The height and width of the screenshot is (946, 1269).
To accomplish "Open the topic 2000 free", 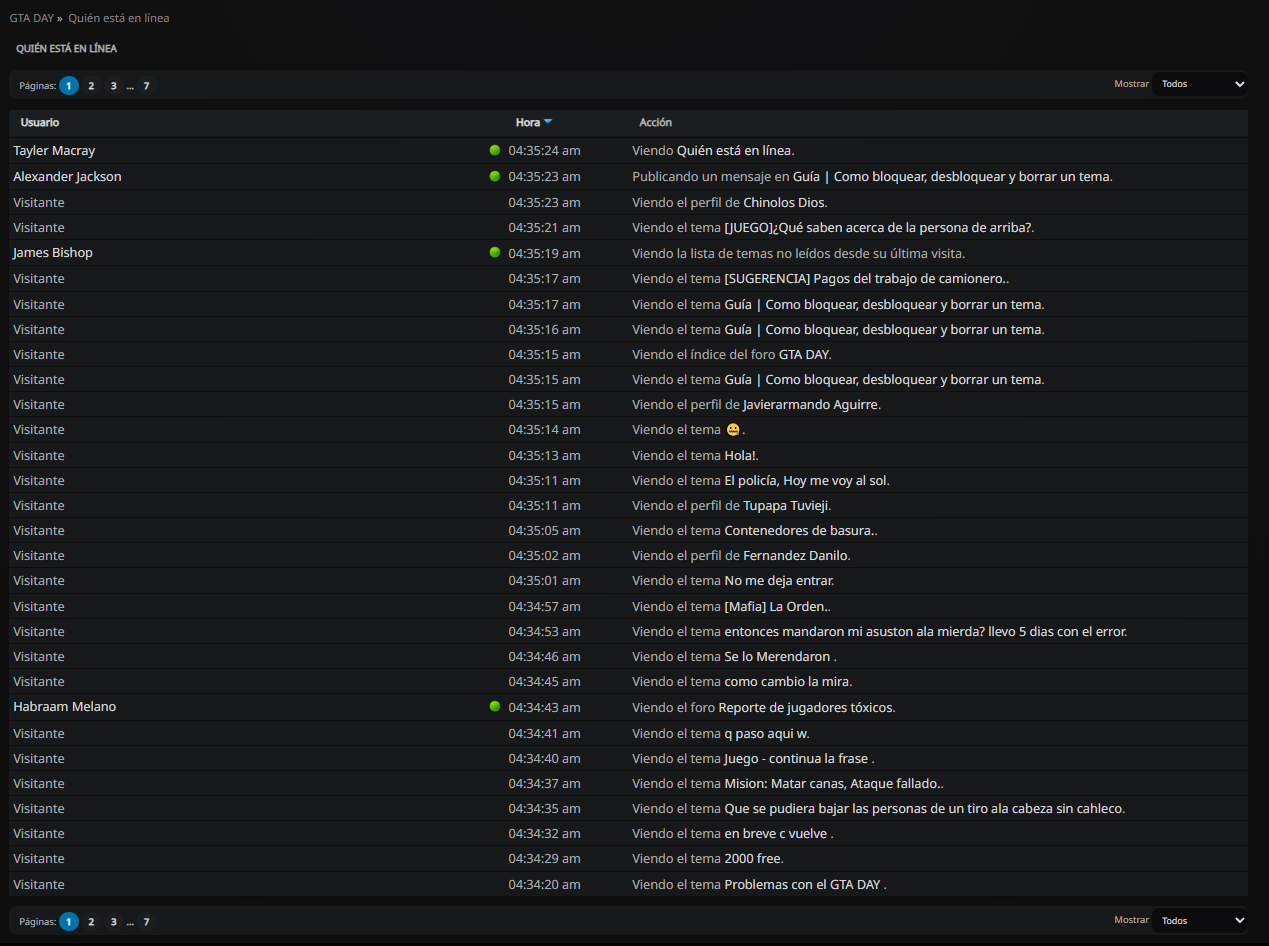I will [x=752, y=859].
